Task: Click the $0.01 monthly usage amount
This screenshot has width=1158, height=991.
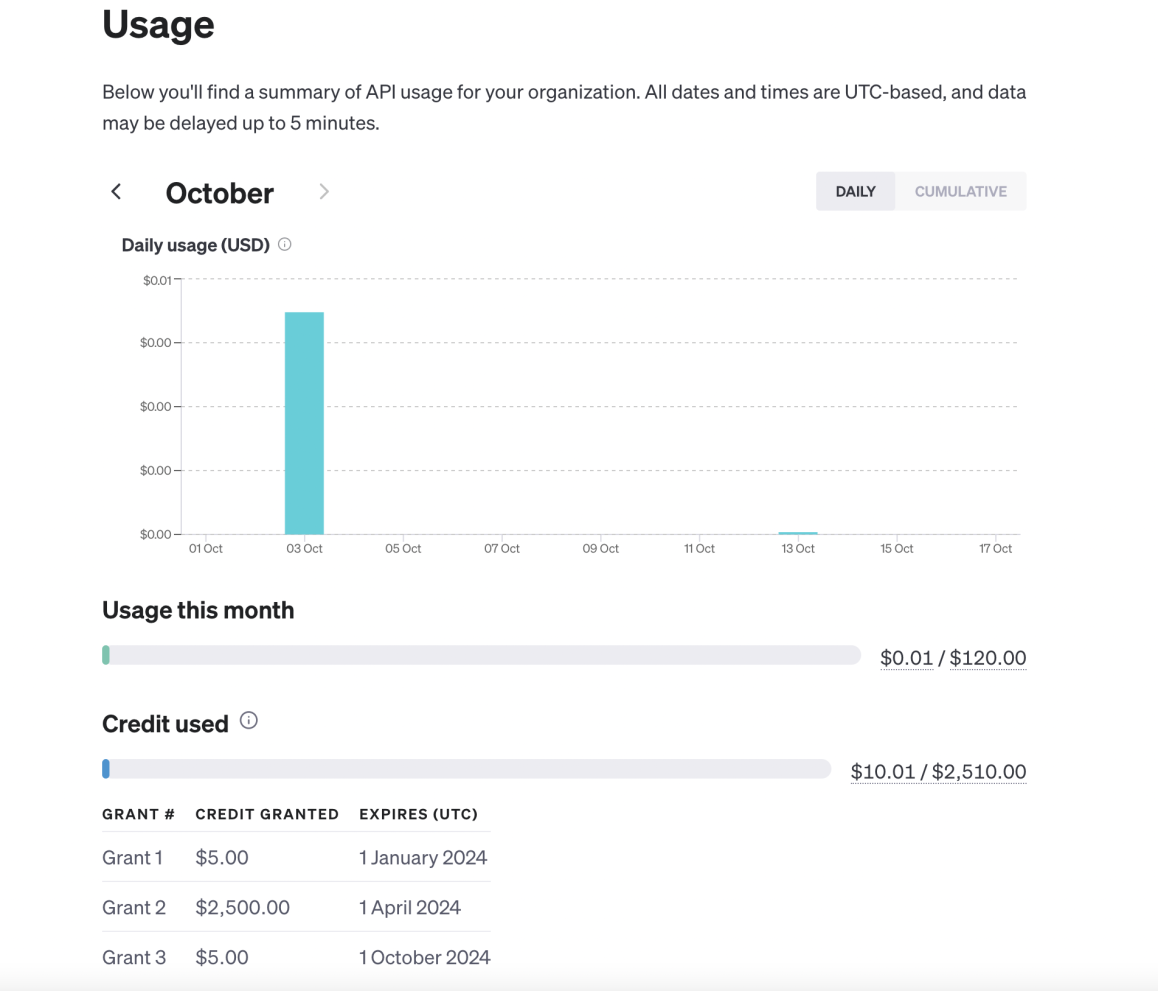Action: (906, 658)
